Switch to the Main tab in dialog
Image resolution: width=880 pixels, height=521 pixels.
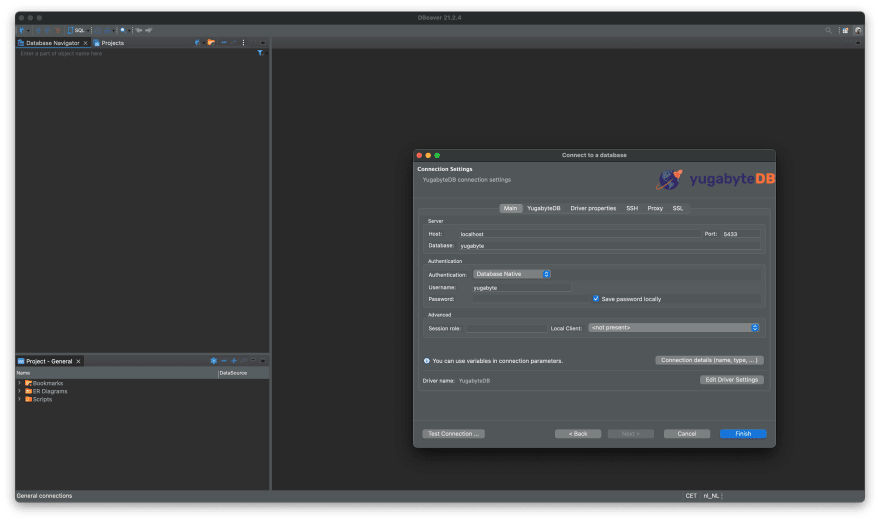click(511, 208)
